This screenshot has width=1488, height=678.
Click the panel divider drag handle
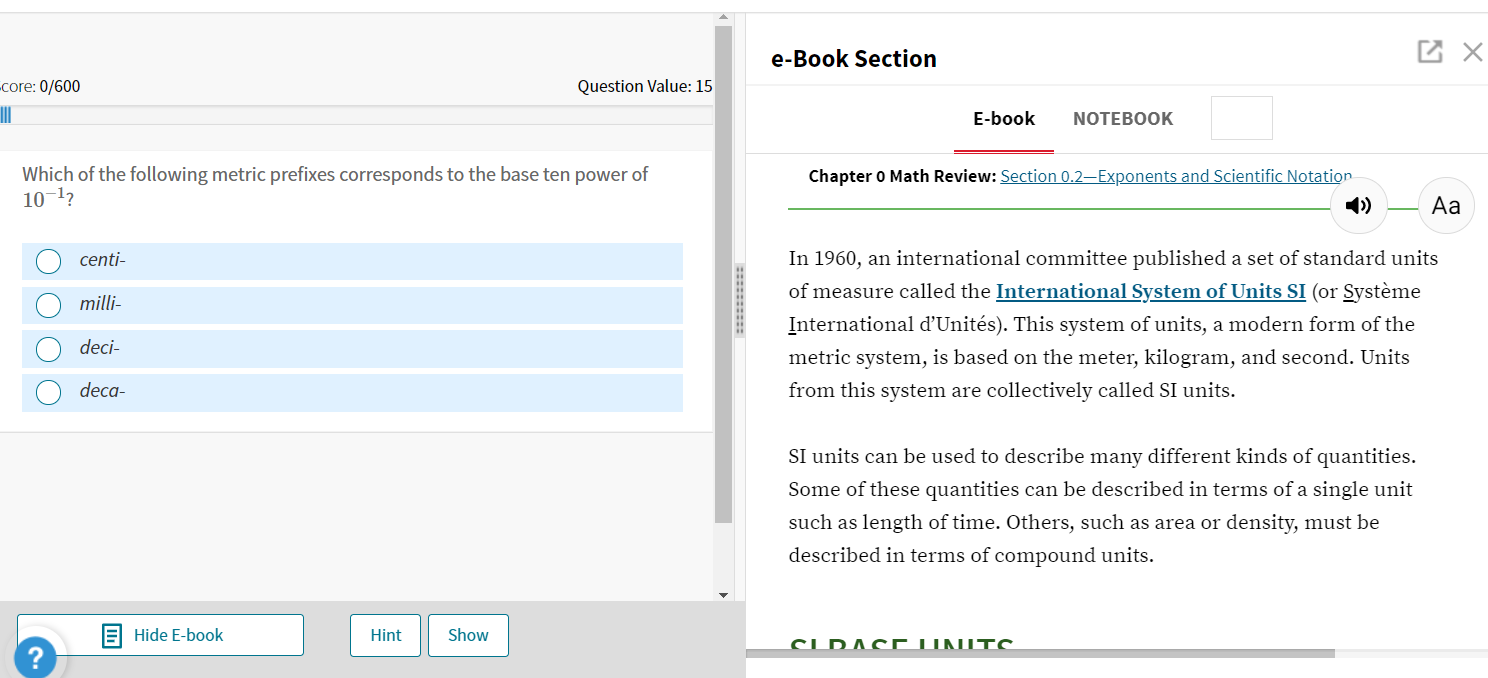click(x=740, y=301)
